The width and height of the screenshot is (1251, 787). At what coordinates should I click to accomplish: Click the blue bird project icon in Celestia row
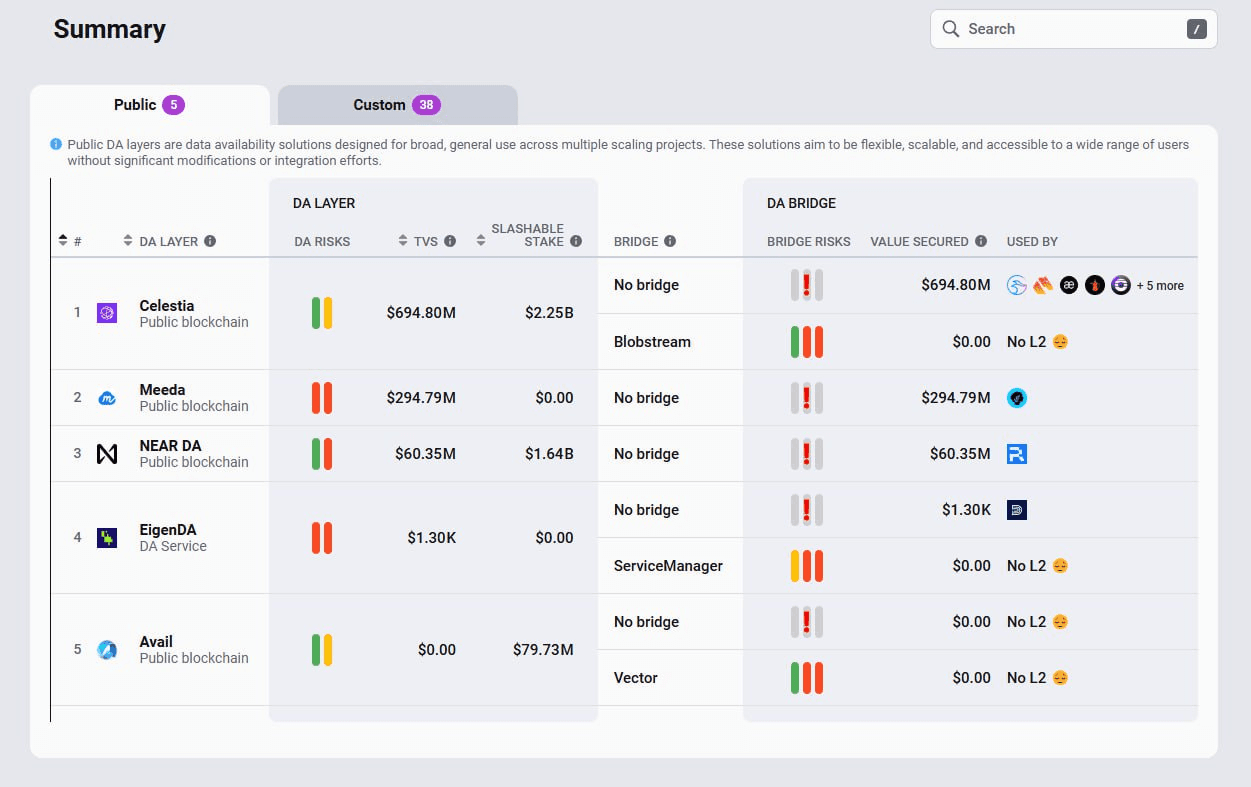[1017, 285]
